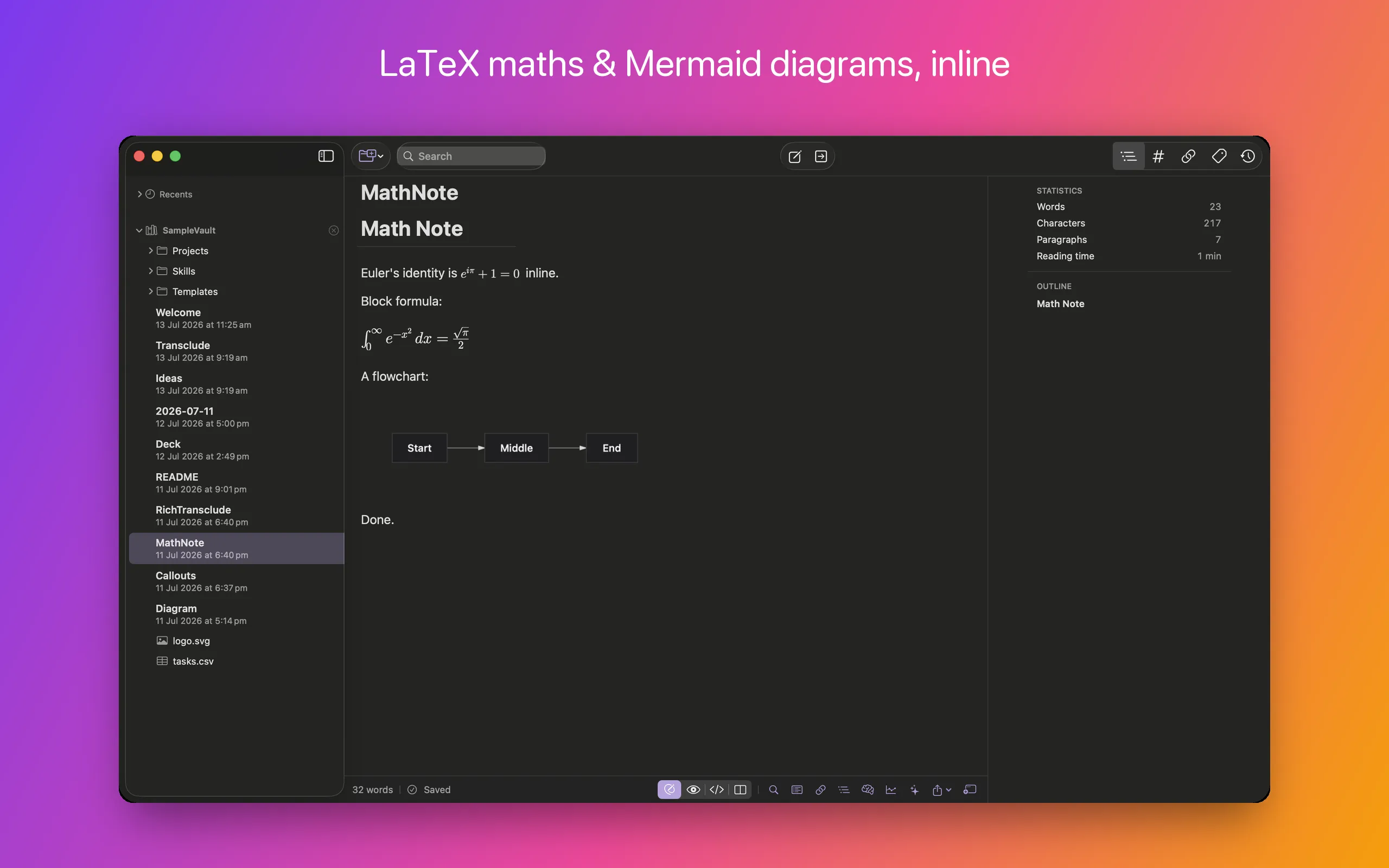Click the text block icon in bottom bar
This screenshot has width=1389, height=868.
pyautogui.click(x=797, y=790)
